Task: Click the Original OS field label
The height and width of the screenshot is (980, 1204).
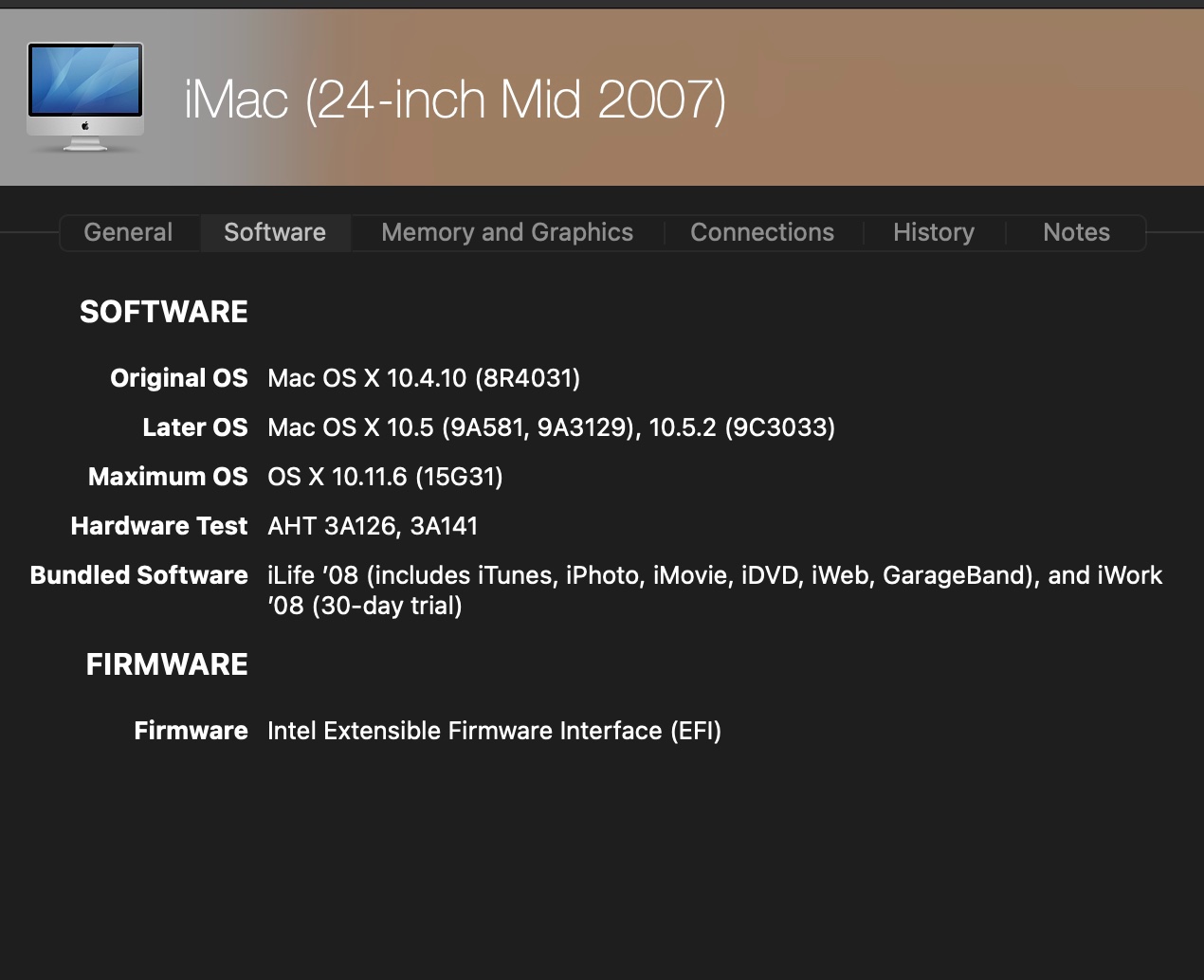Action: [178, 378]
